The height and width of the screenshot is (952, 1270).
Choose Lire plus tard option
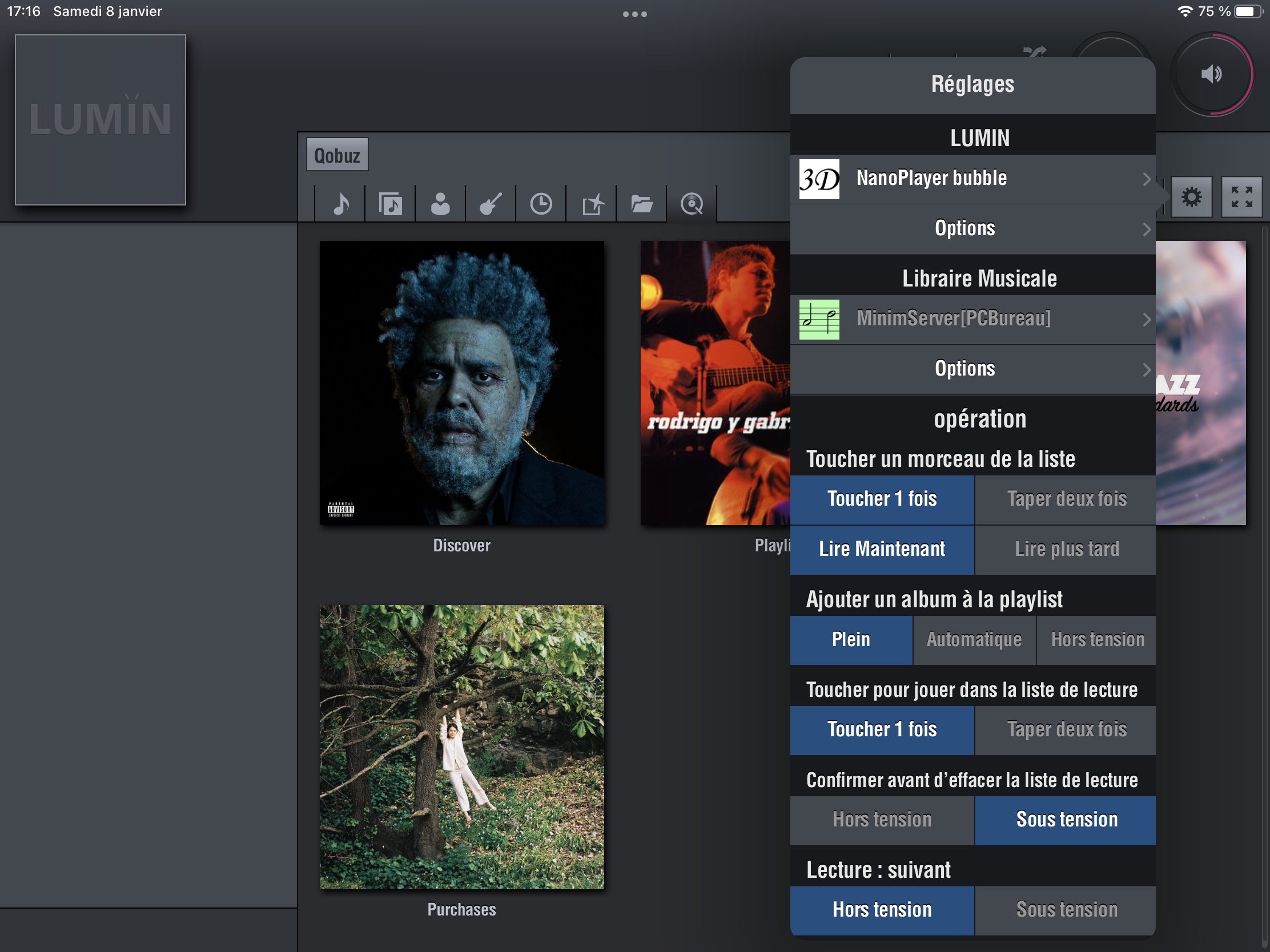pos(1066,549)
